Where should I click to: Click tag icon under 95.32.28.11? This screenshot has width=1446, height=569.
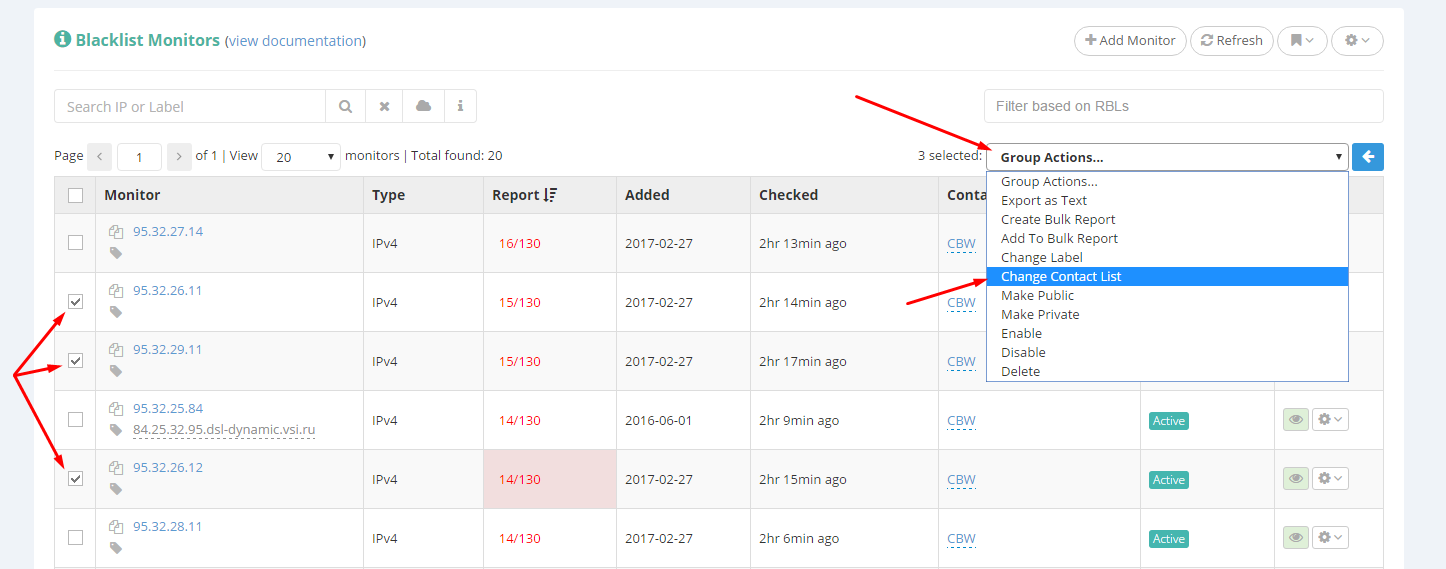116,548
